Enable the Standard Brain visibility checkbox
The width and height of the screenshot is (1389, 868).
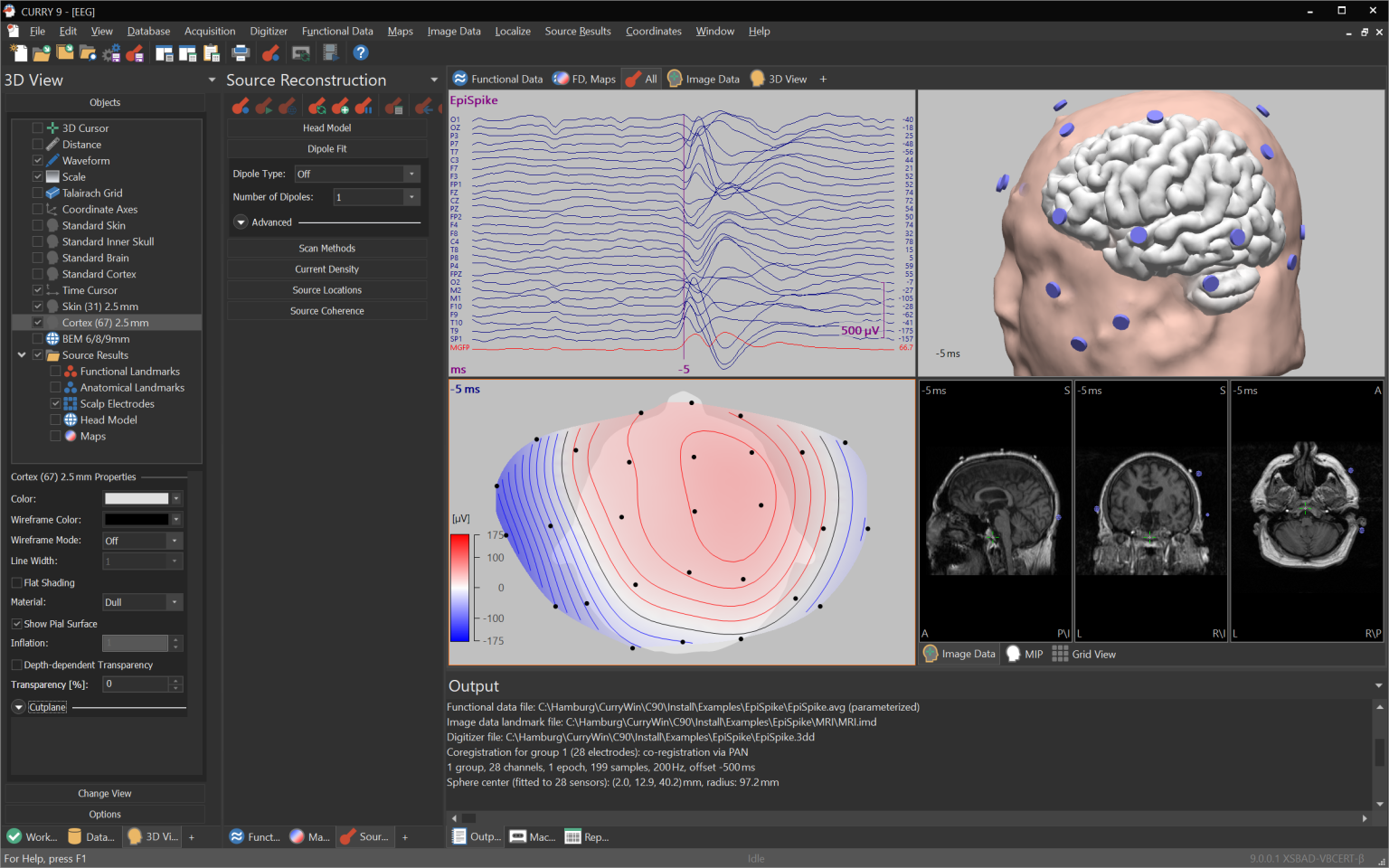[38, 257]
